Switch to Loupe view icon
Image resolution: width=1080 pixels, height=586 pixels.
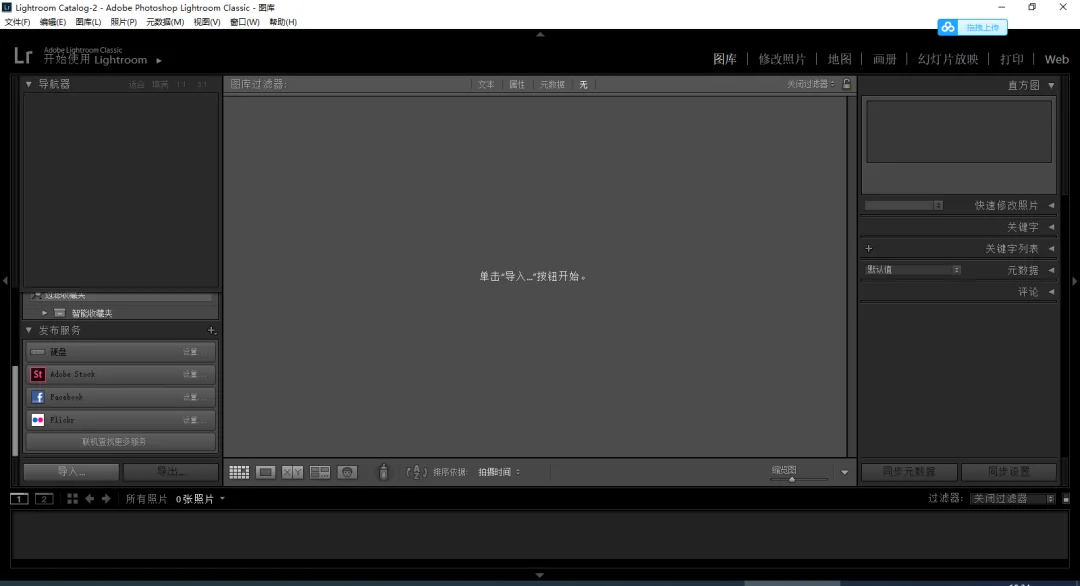[266, 472]
